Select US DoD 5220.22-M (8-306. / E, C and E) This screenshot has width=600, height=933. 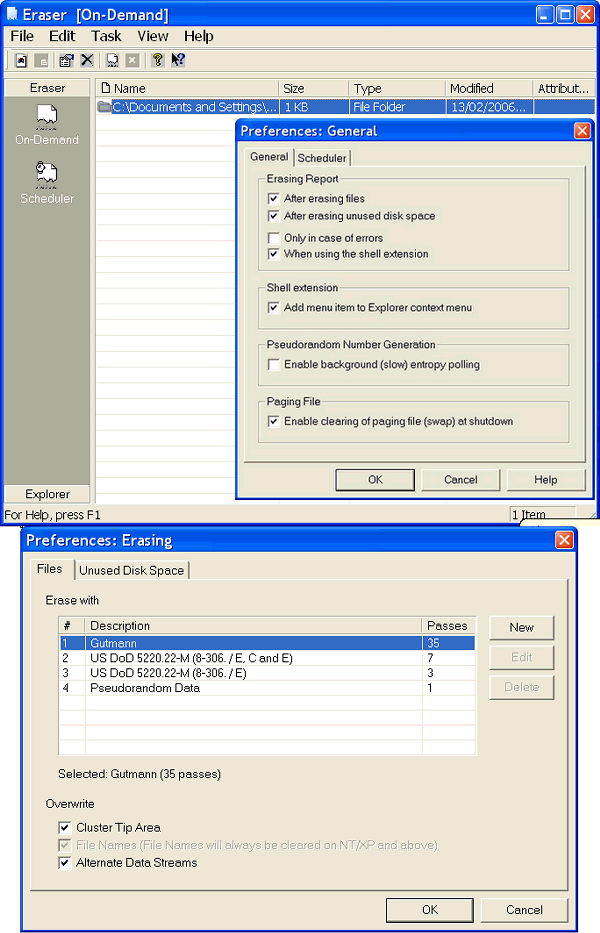(267, 658)
